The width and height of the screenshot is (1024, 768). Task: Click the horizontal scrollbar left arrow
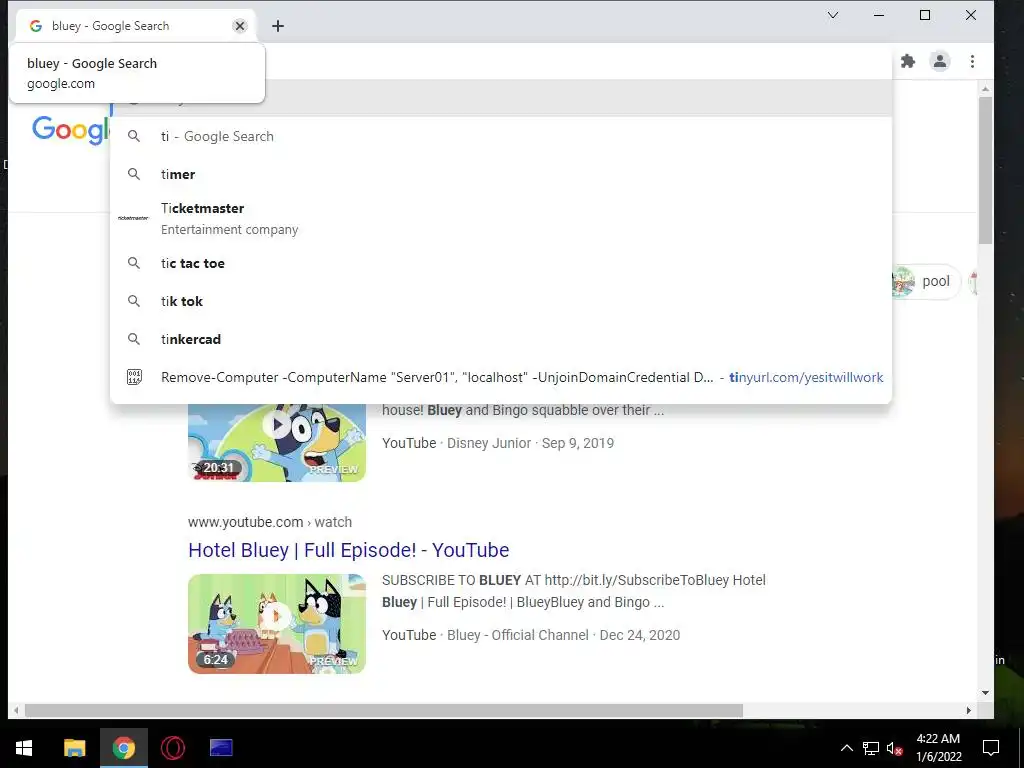[16, 711]
